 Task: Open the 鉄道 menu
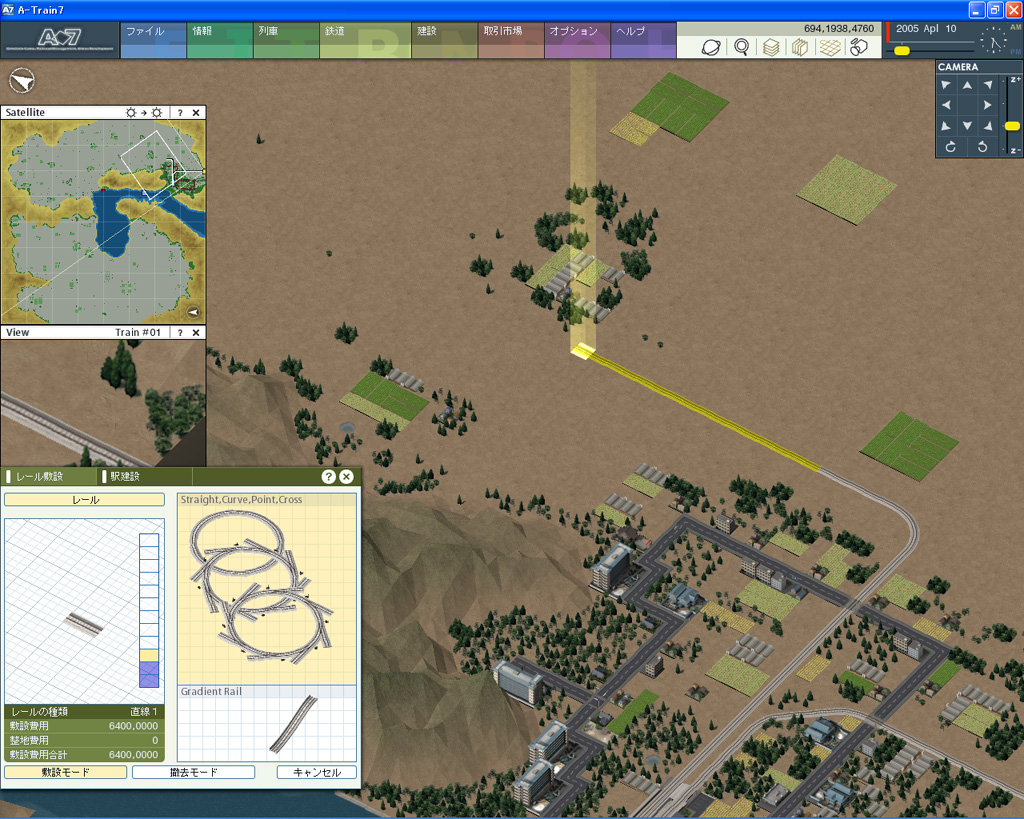pos(365,40)
